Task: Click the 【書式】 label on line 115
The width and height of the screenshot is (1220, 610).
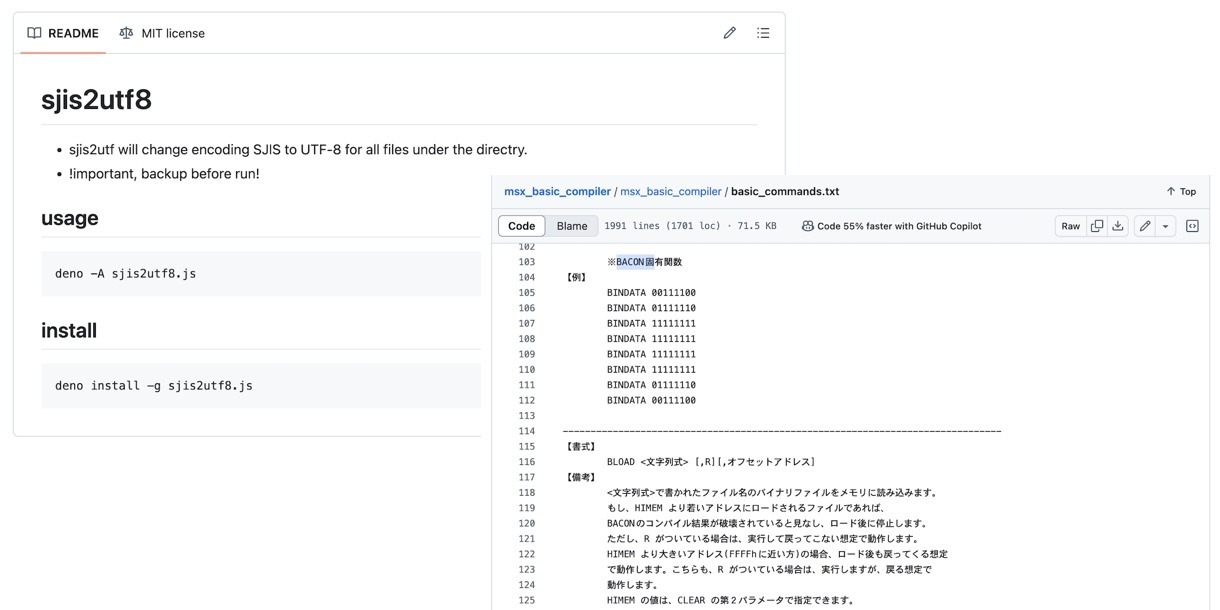Action: click(581, 447)
